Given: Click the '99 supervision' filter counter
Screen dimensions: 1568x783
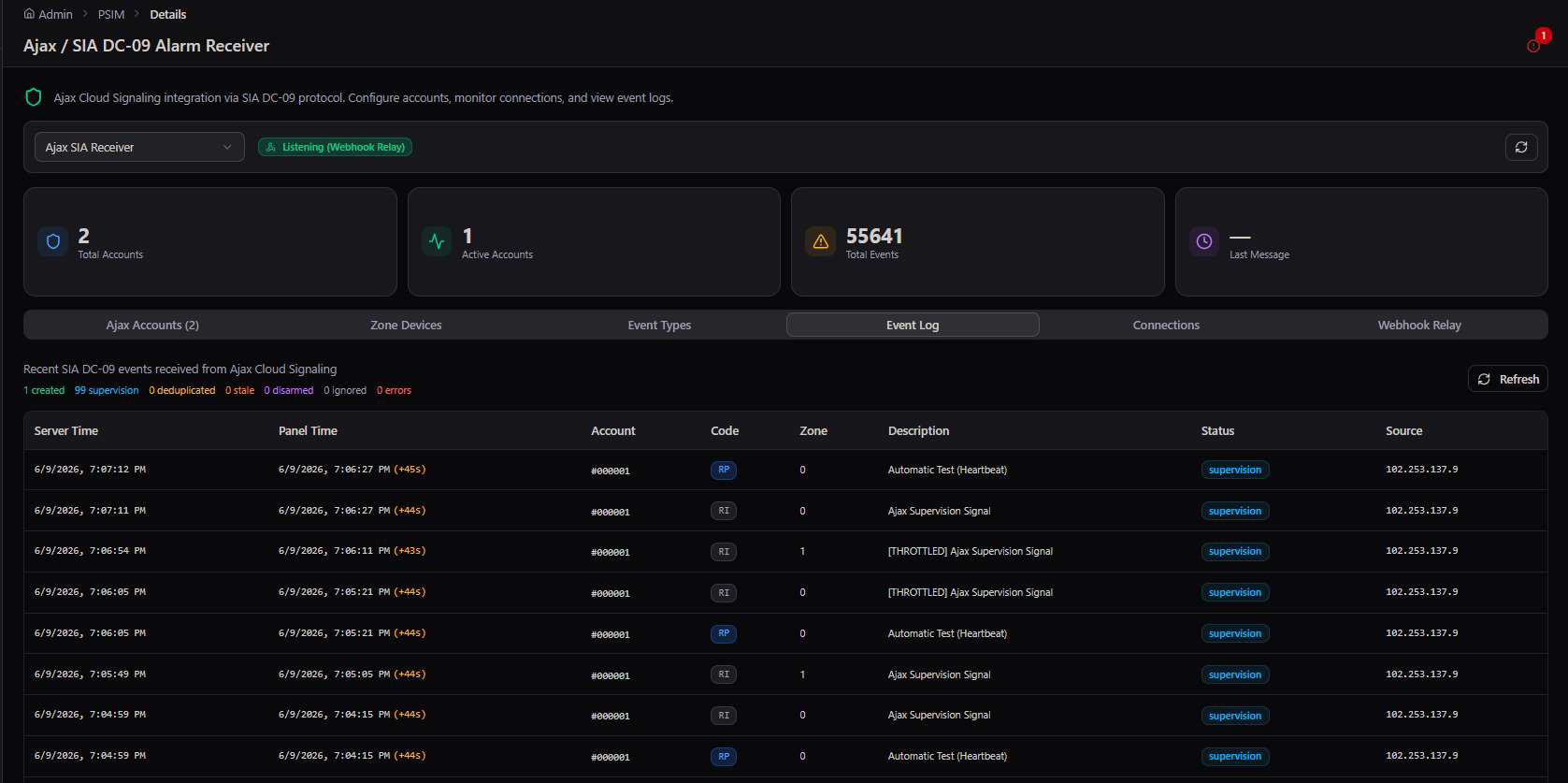Looking at the screenshot, I should pos(107,390).
